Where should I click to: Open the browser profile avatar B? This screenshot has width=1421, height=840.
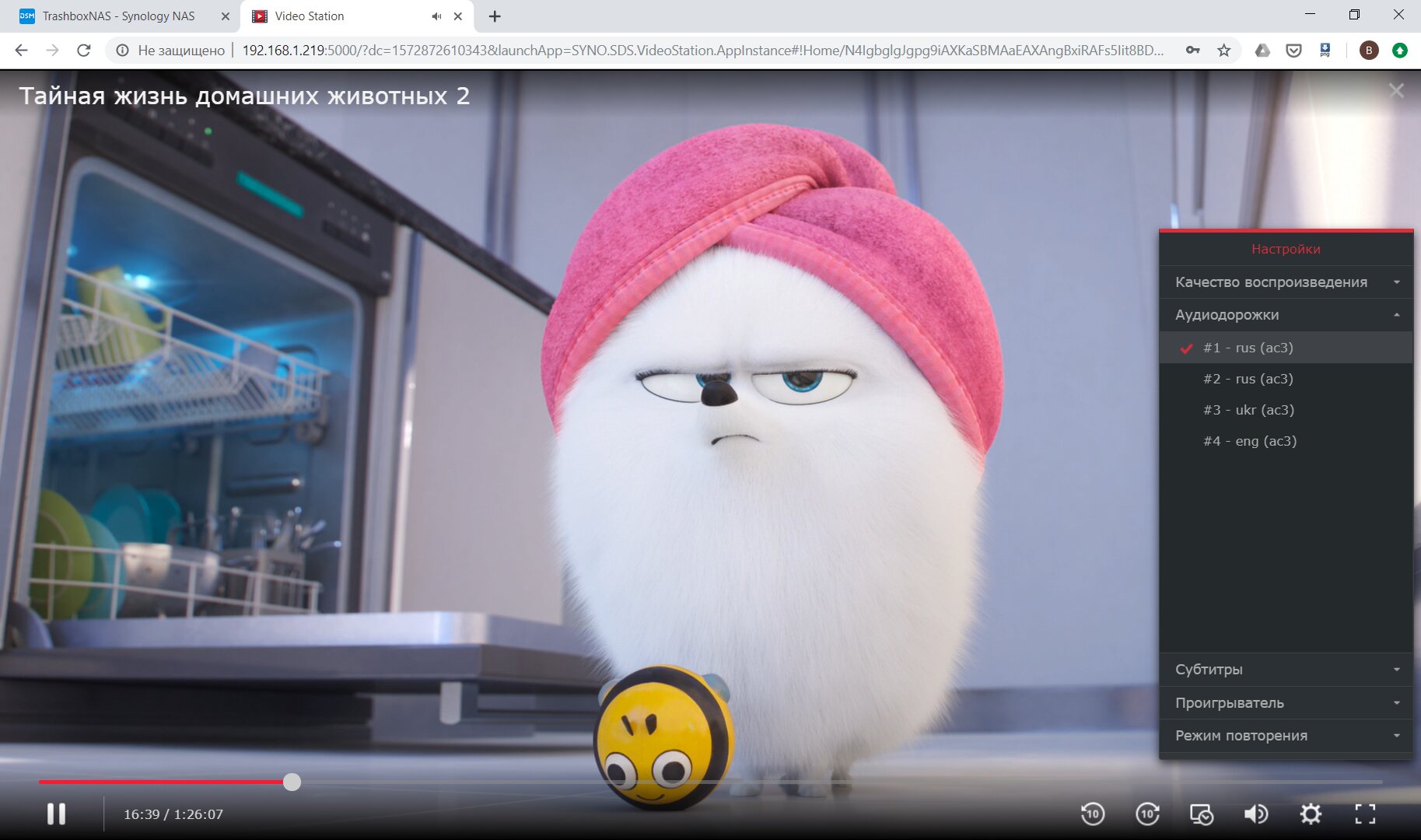click(x=1369, y=51)
